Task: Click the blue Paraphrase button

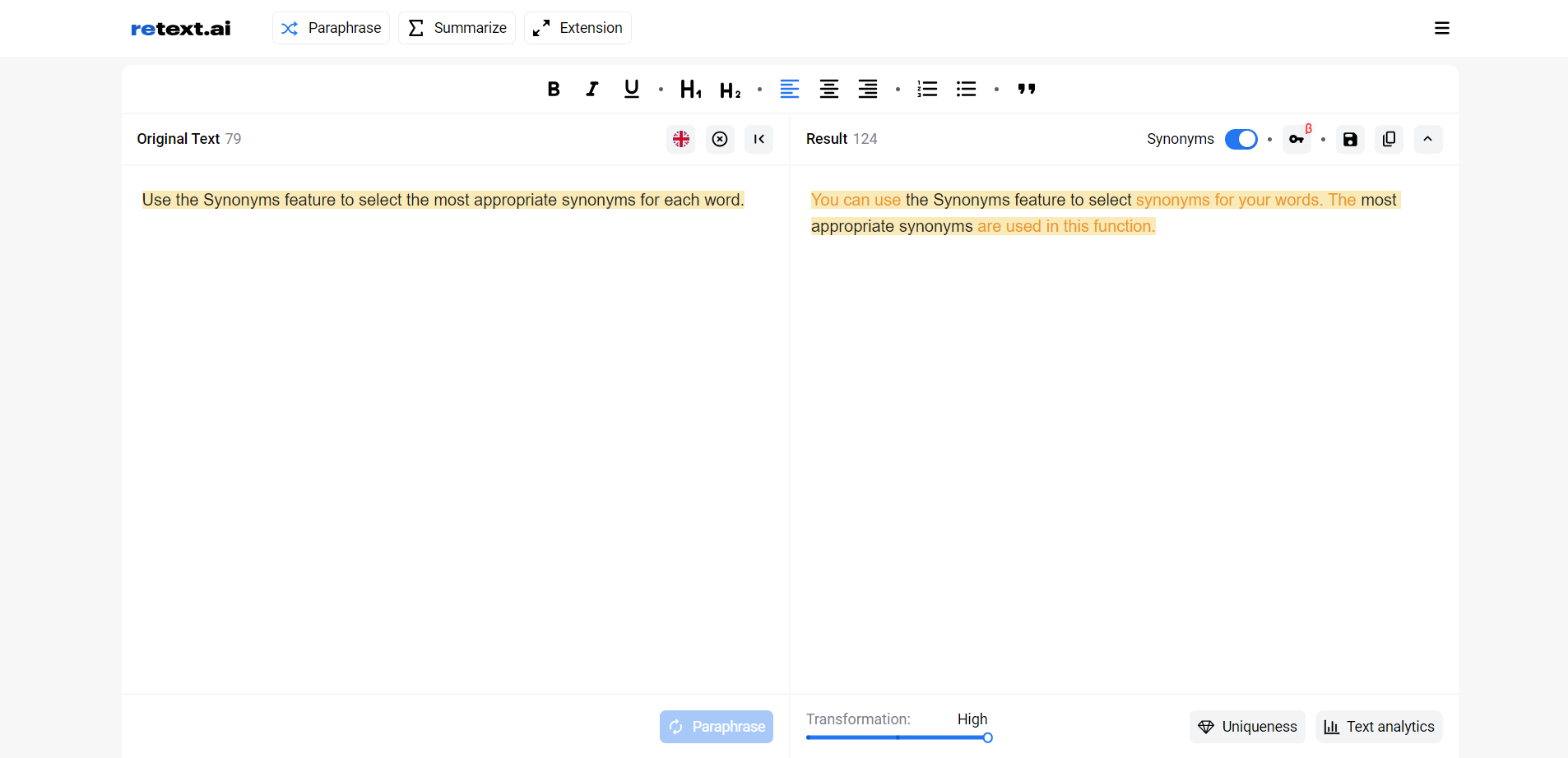Action: click(x=716, y=727)
